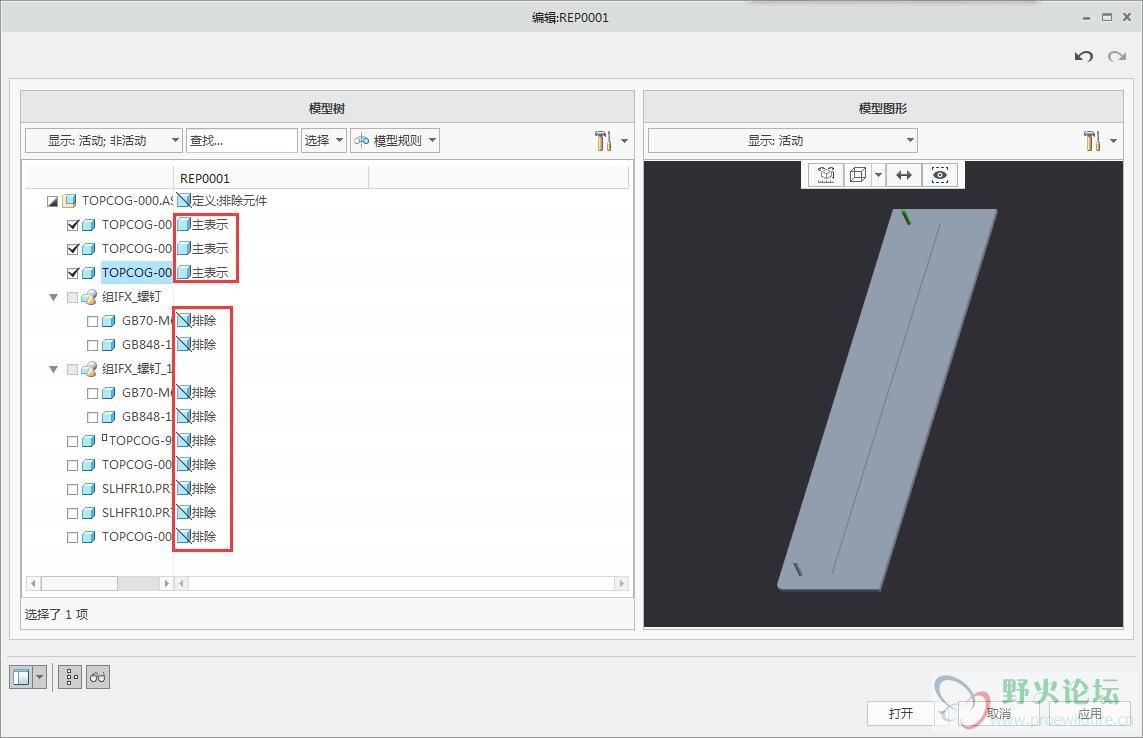This screenshot has width=1143, height=738.
Task: Click the horizontal double-arrow icon in graphics toolbar
Action: tap(904, 175)
